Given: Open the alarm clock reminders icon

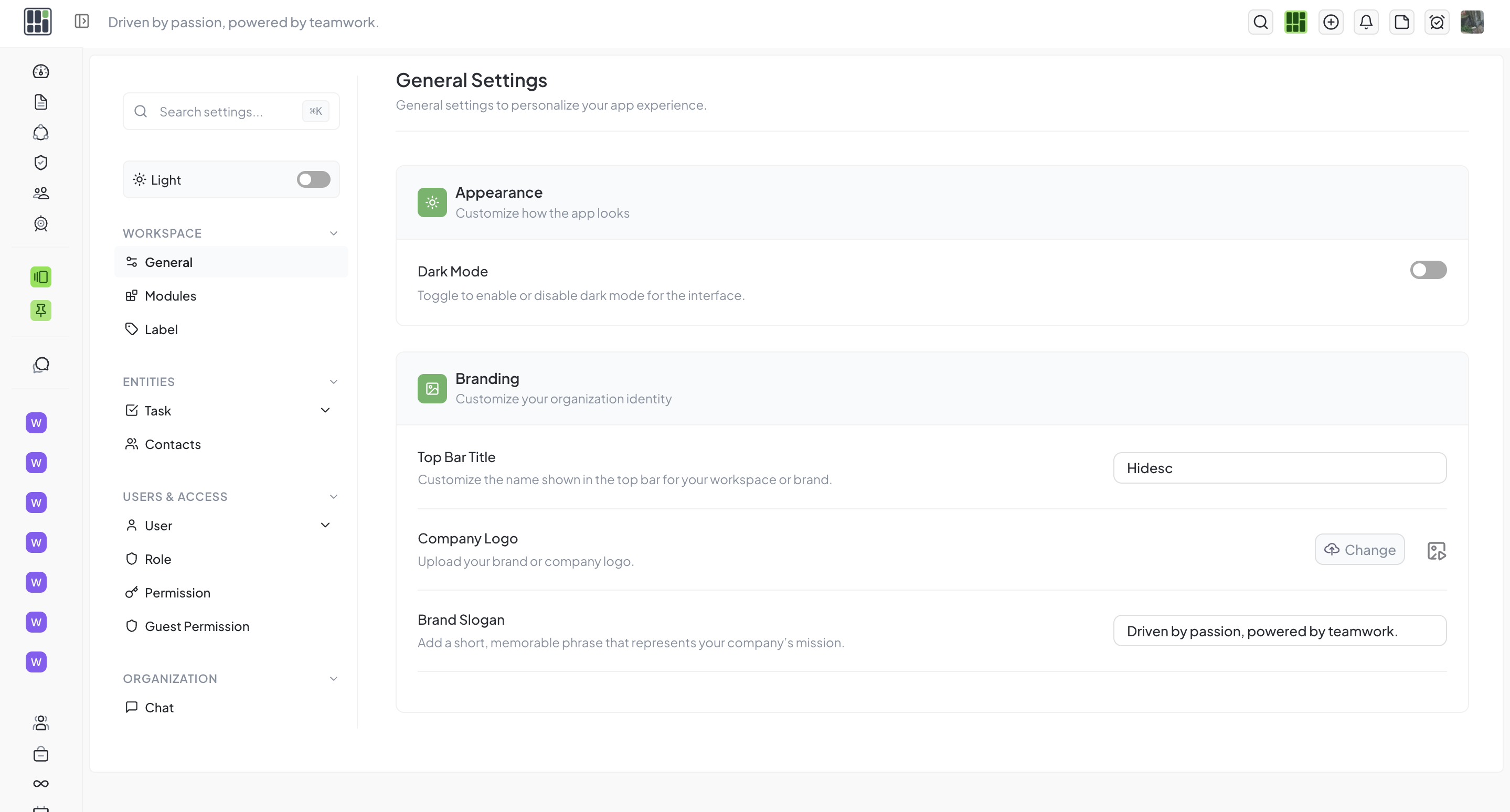Looking at the screenshot, I should click(x=1437, y=22).
